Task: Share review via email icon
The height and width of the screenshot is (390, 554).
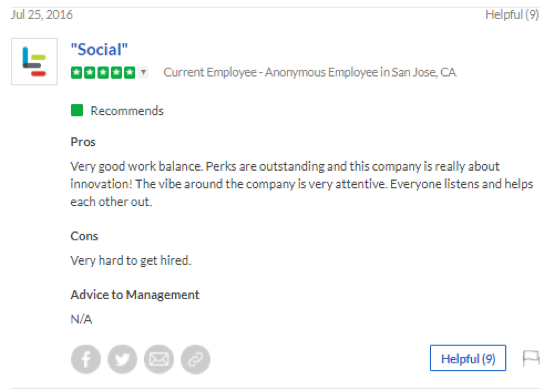Action: [159, 359]
